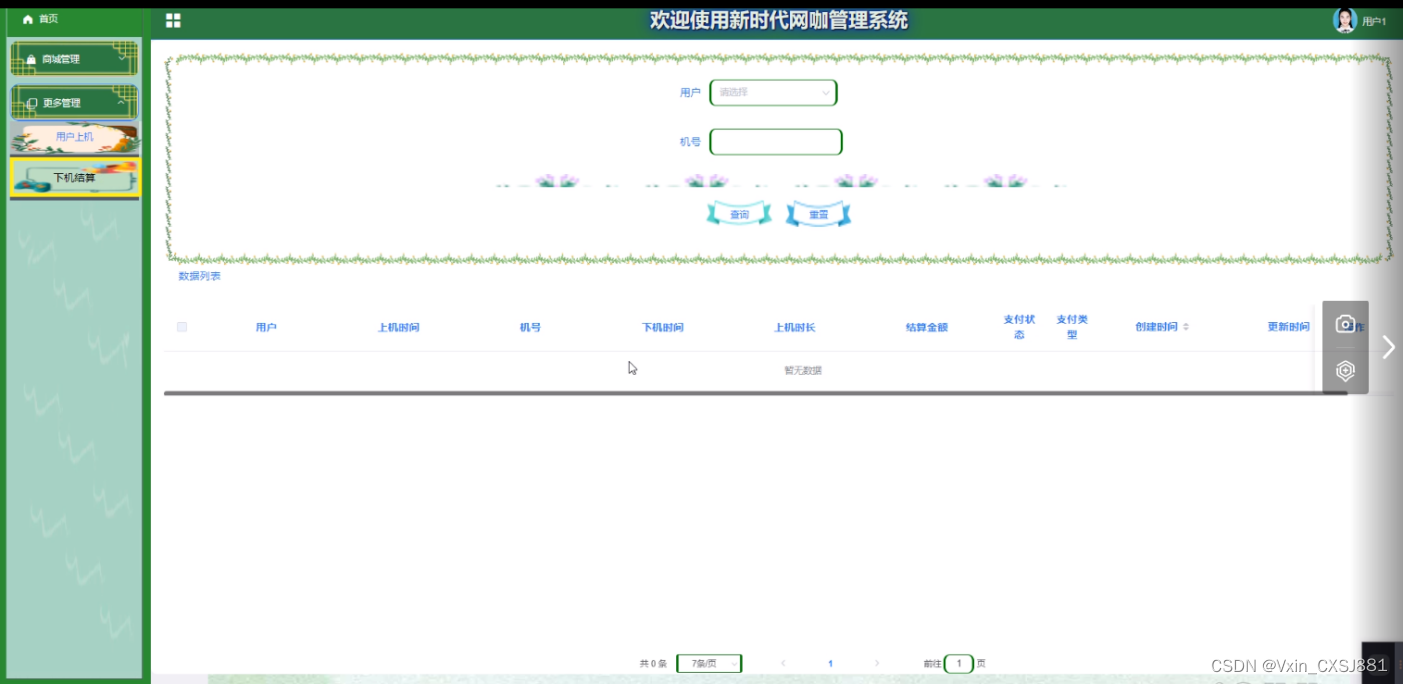Open the home page via 首页 icon
Screen dimensions: 1403x684
click(x=27, y=18)
